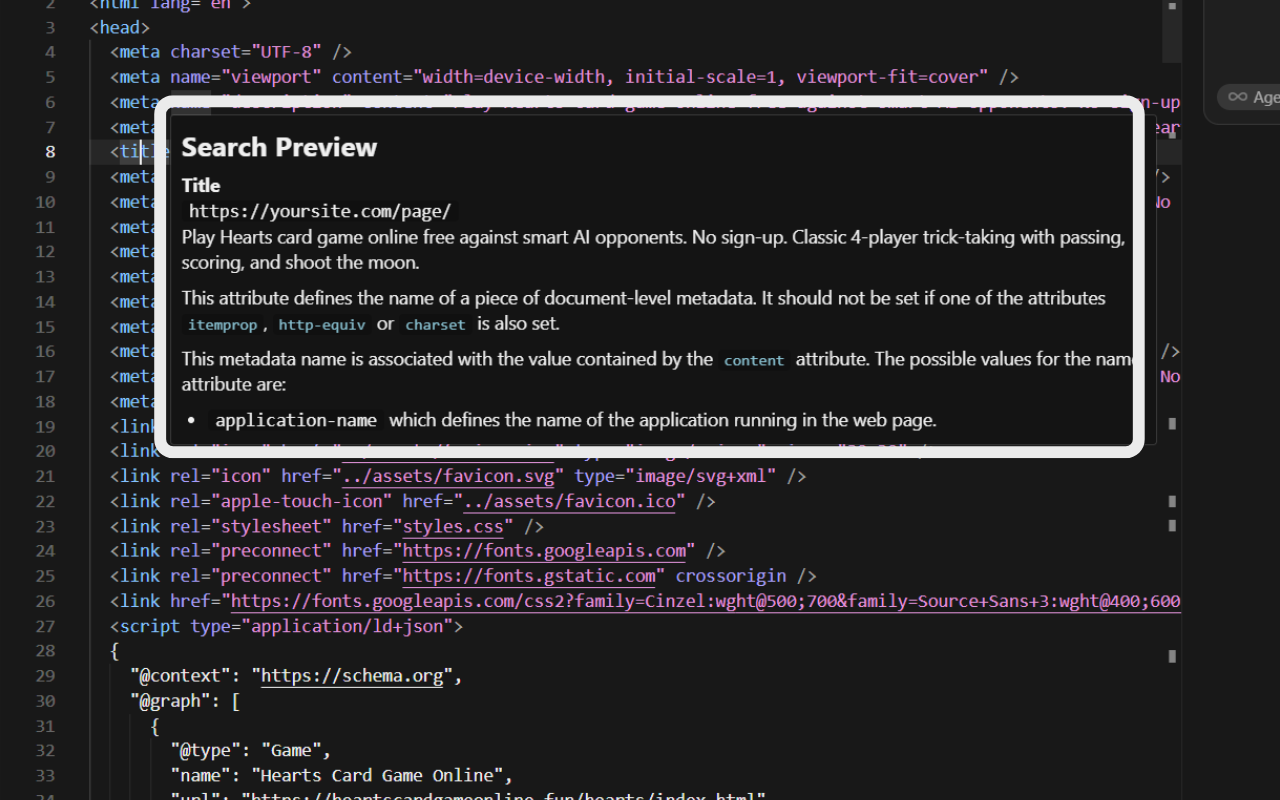The height and width of the screenshot is (800, 1280).
Task: Click "apple-touch-icon" rel value
Action: (x=302, y=501)
